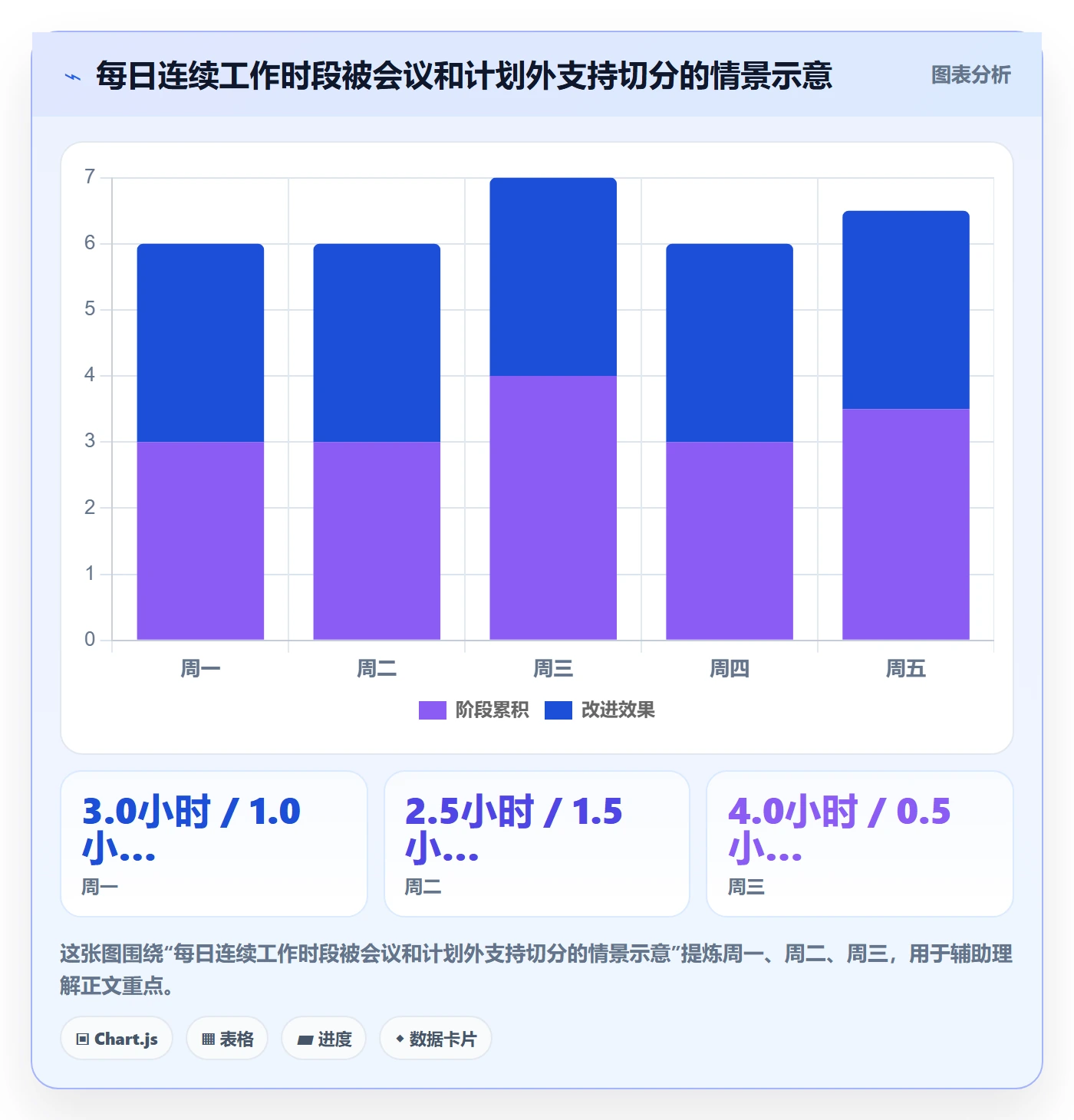Click the 周五 label on the chart x-axis

click(x=906, y=669)
